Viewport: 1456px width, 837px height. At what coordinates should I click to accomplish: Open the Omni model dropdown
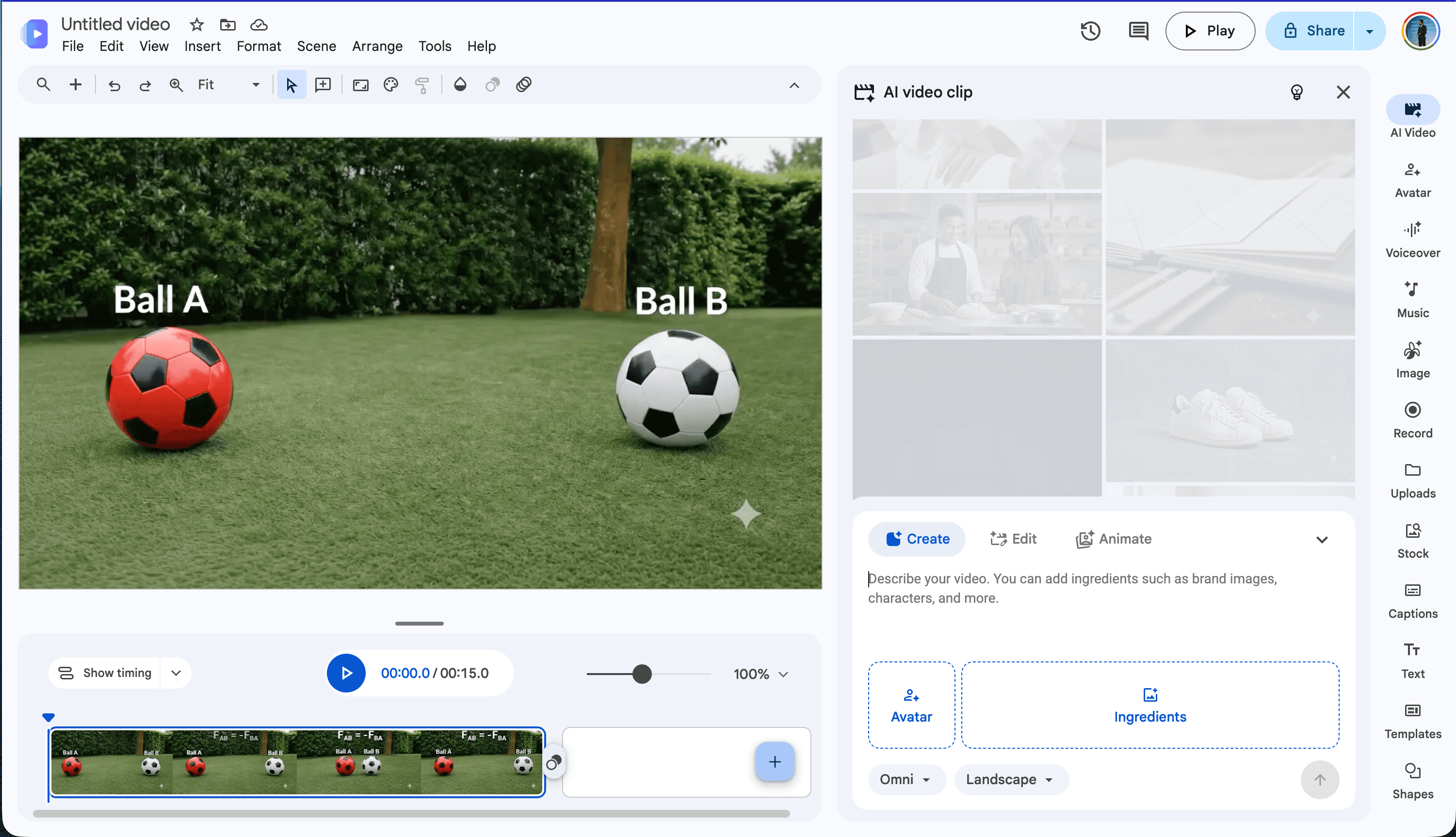[906, 779]
